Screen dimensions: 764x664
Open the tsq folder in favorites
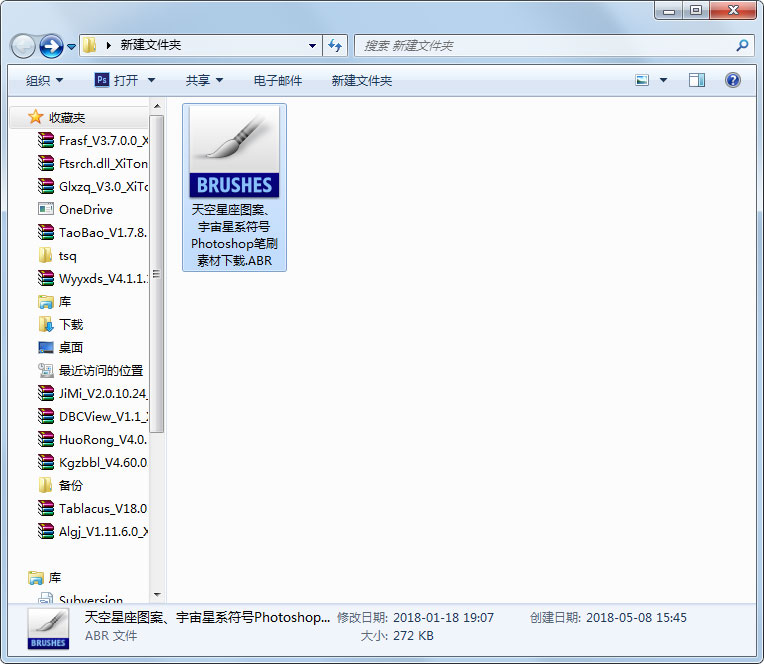57,256
